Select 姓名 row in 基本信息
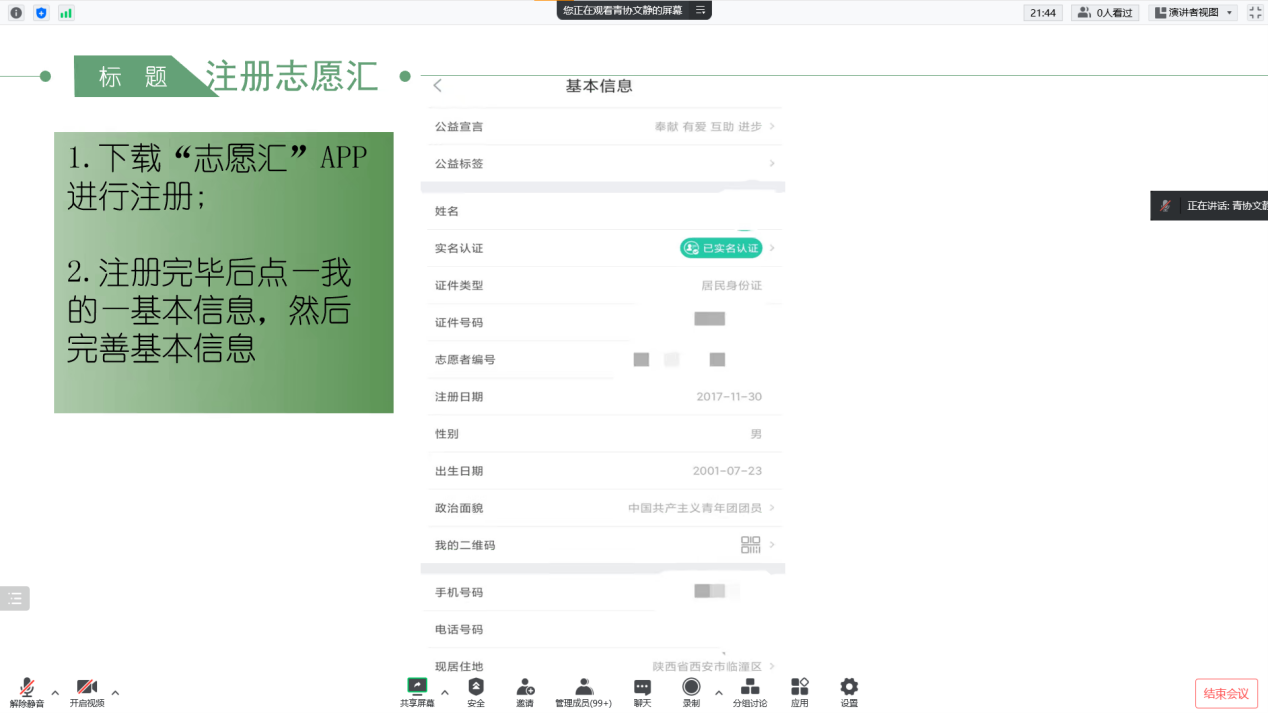This screenshot has height=713, width=1268. click(x=603, y=211)
